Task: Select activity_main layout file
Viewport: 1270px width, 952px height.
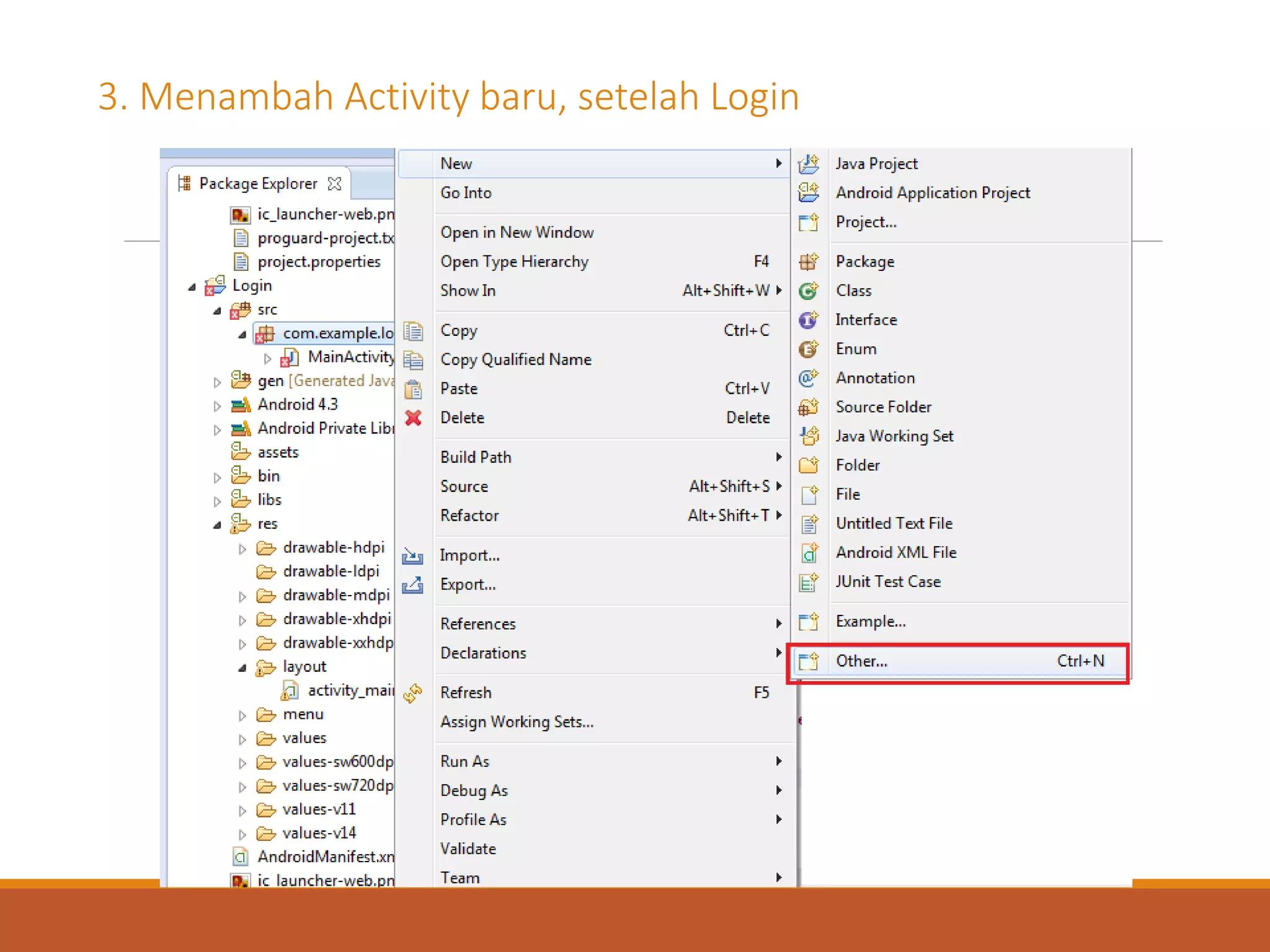Action: click(339, 691)
